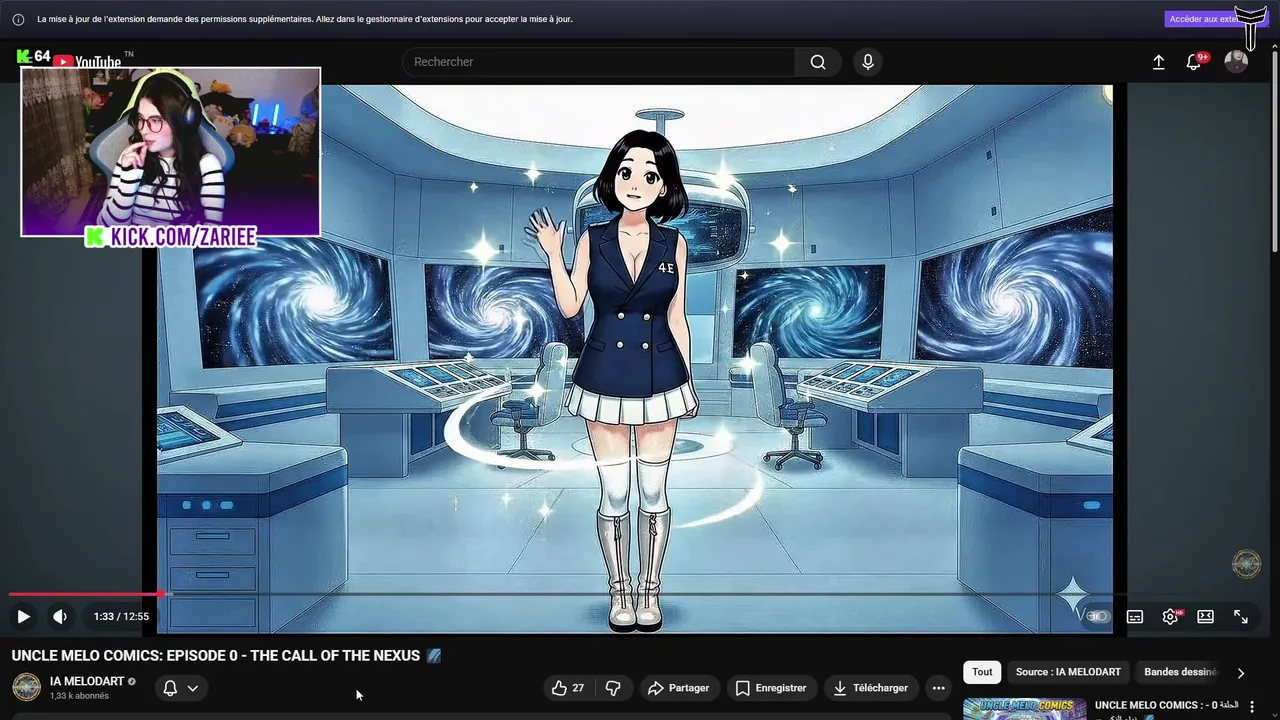Open the upload/create icon in header
The height and width of the screenshot is (720, 1280).
[x=1159, y=62]
